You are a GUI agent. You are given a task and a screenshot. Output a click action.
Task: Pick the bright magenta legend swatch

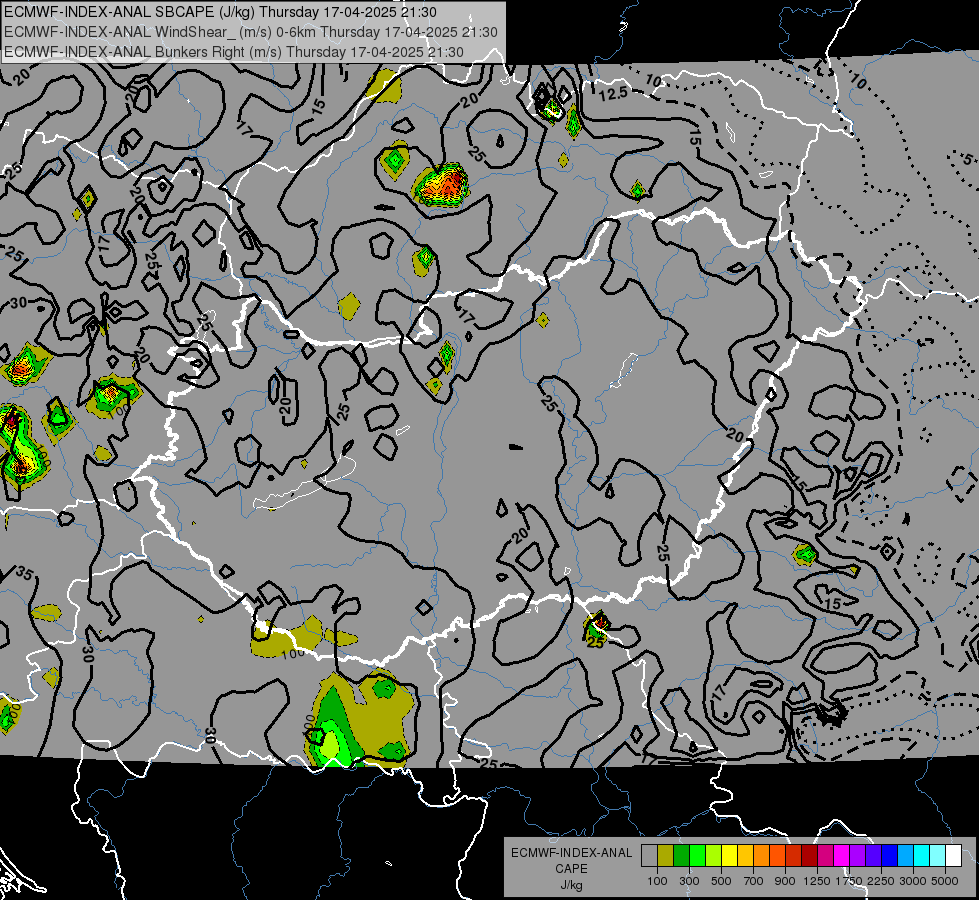pos(841,855)
